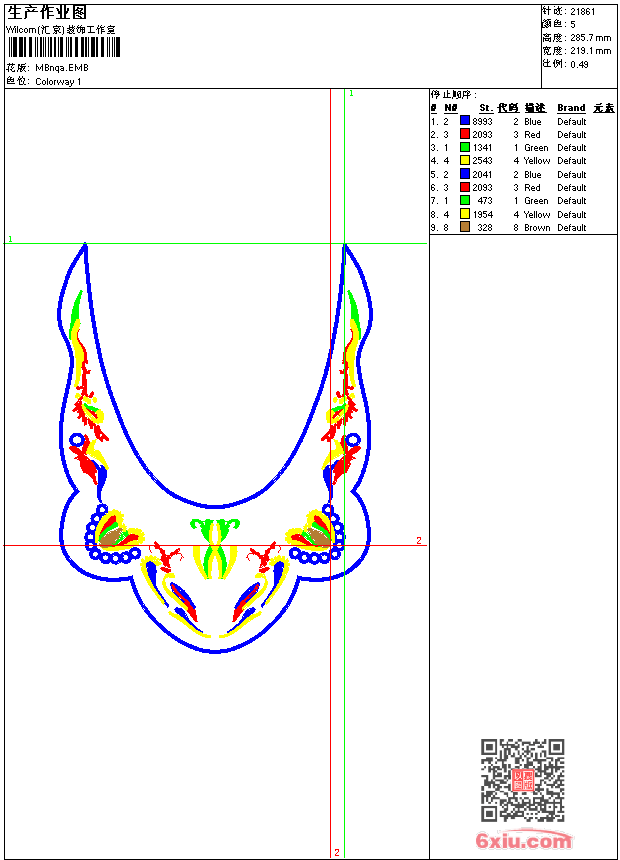This screenshot has width=620, height=860.
Task: Click the Colorway 1 label
Action: 58,82
